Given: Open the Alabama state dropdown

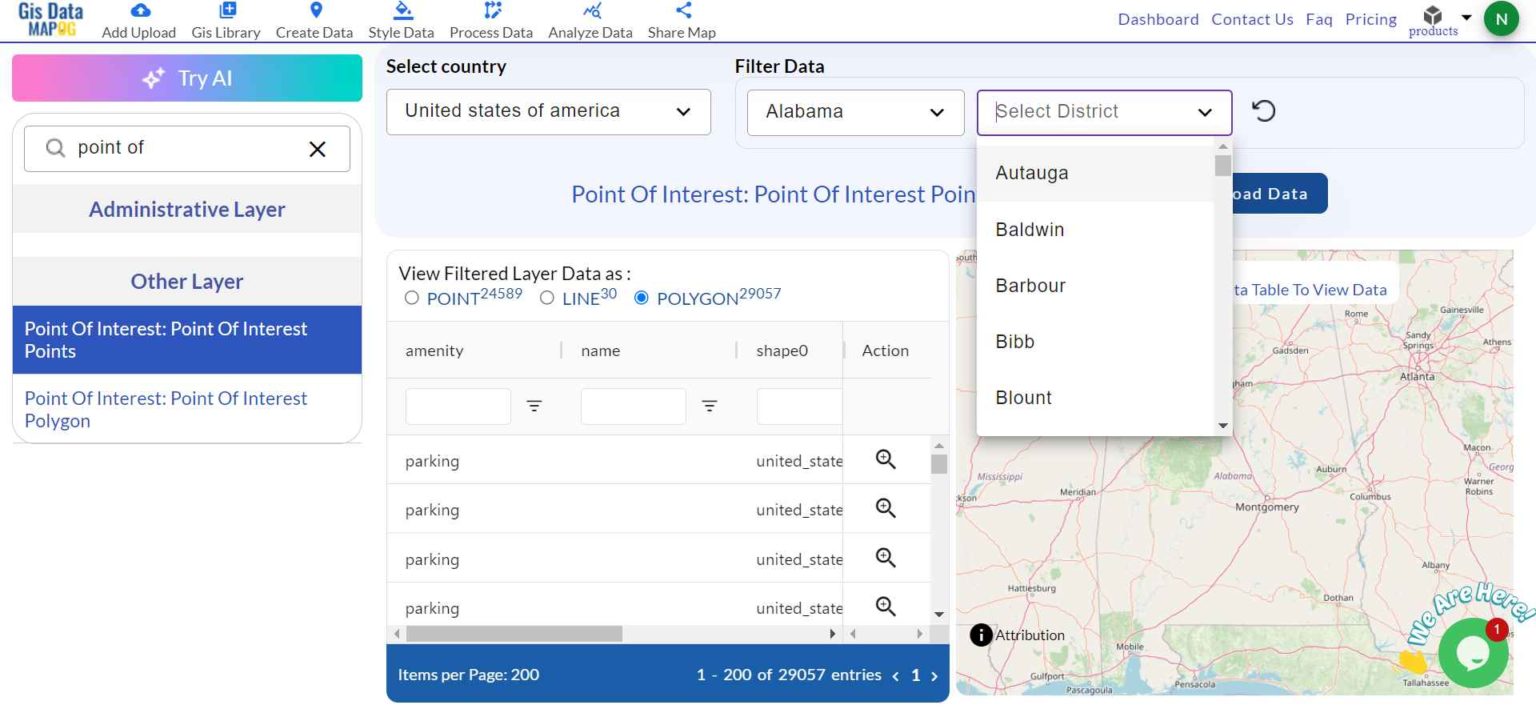Looking at the screenshot, I should pos(855,112).
